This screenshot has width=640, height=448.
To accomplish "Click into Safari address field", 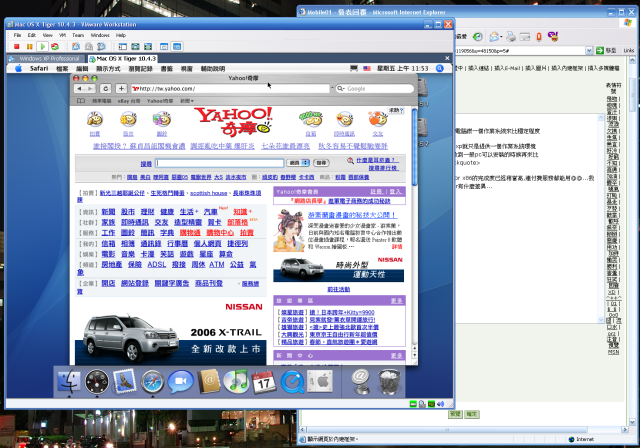I will tap(230, 89).
